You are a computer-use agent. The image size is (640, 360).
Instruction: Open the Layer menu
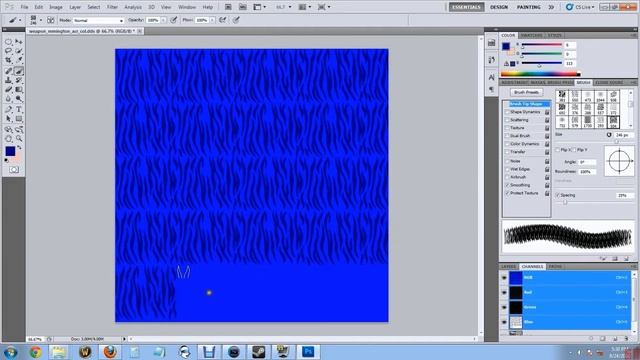click(x=75, y=7)
